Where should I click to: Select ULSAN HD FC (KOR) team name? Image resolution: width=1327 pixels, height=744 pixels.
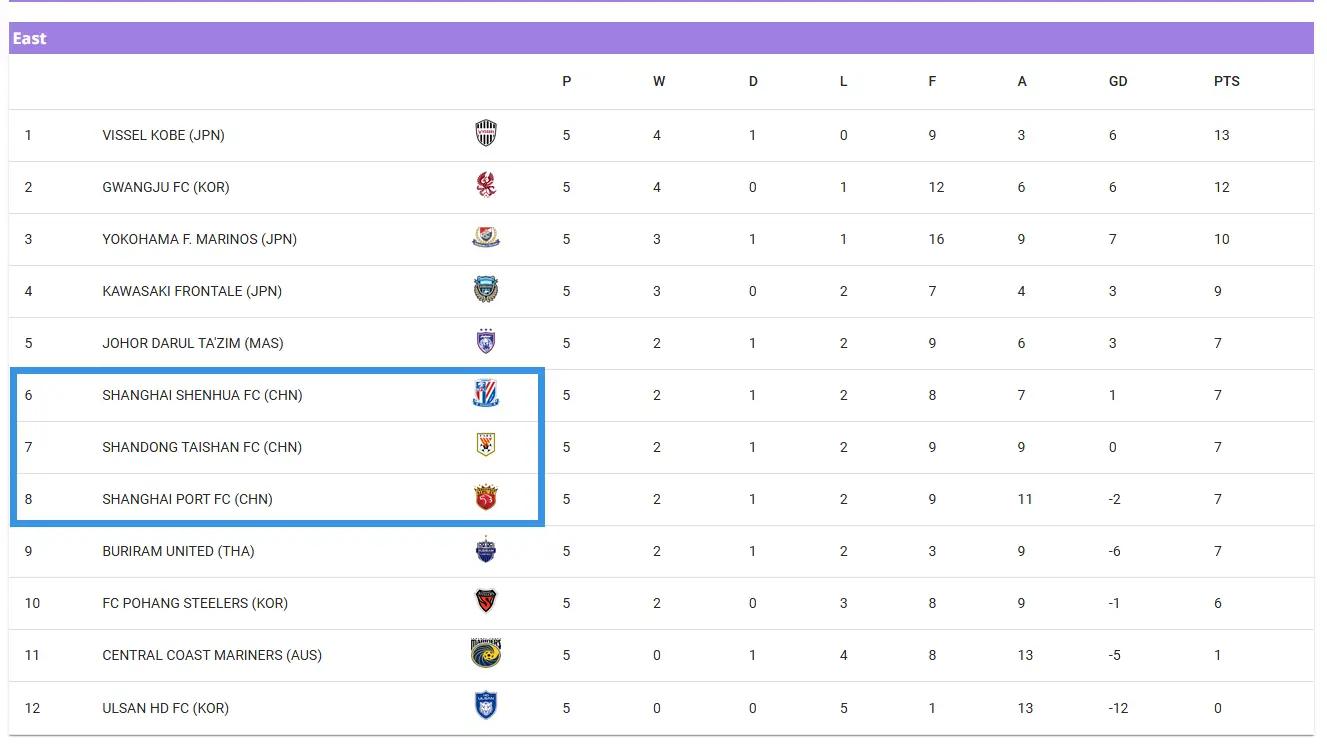point(165,708)
